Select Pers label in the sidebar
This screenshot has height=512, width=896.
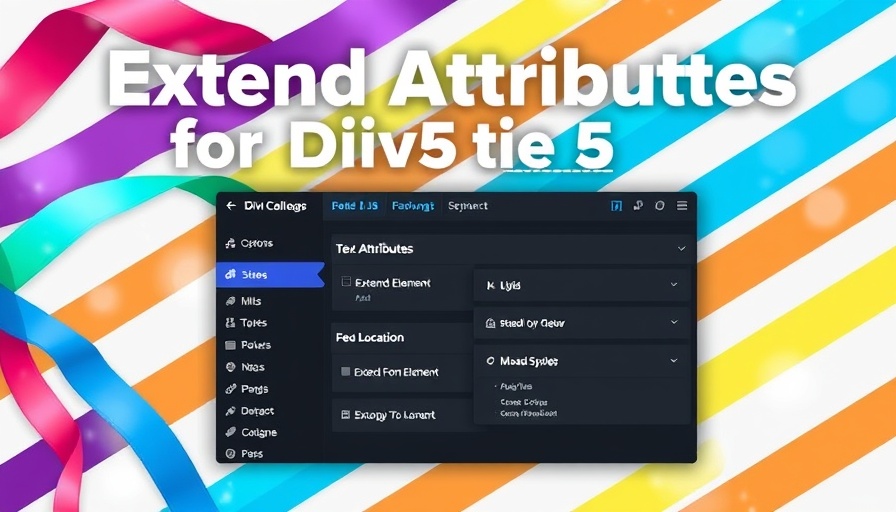[252, 454]
